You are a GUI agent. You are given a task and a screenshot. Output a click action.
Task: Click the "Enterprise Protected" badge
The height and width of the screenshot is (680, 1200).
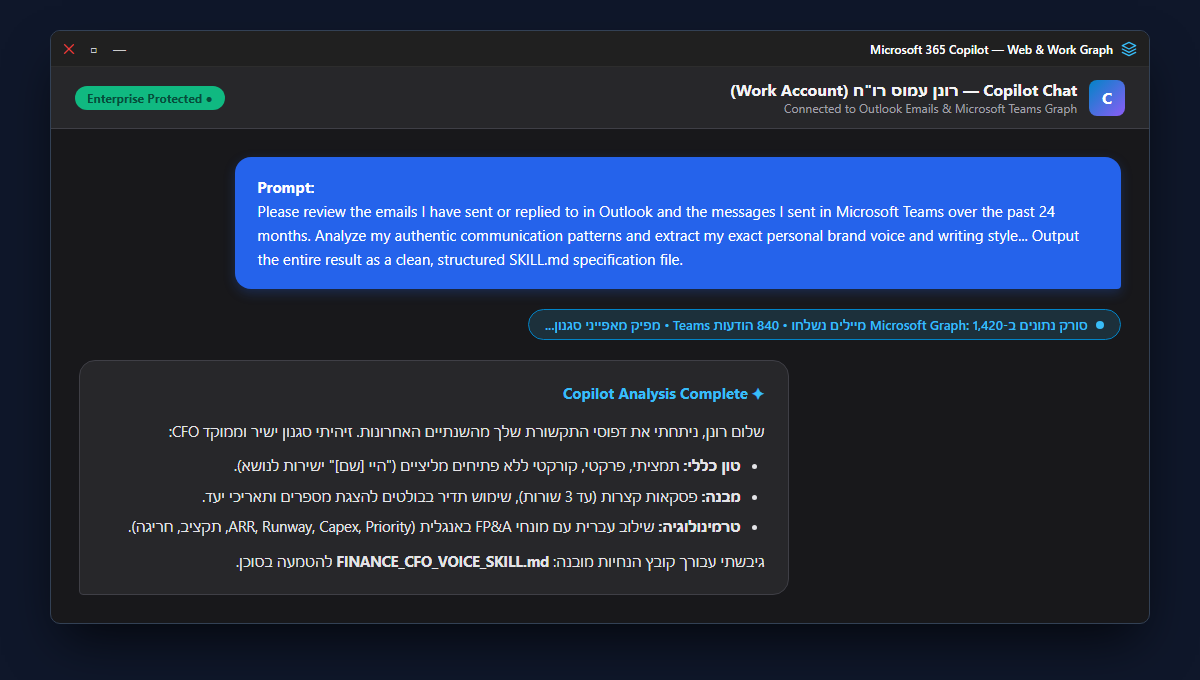[150, 99]
